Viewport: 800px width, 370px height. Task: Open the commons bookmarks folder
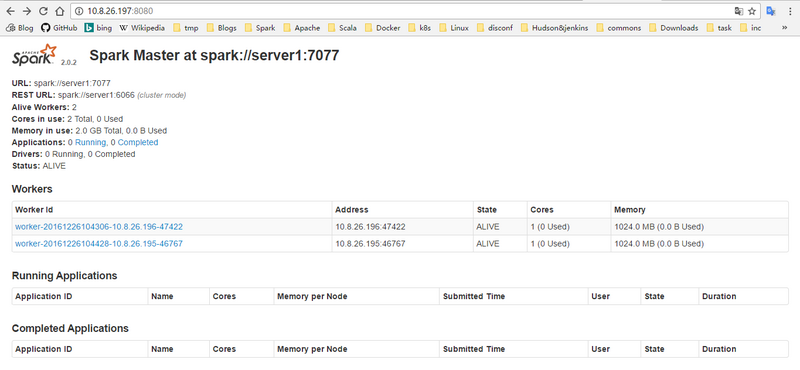[x=618, y=28]
